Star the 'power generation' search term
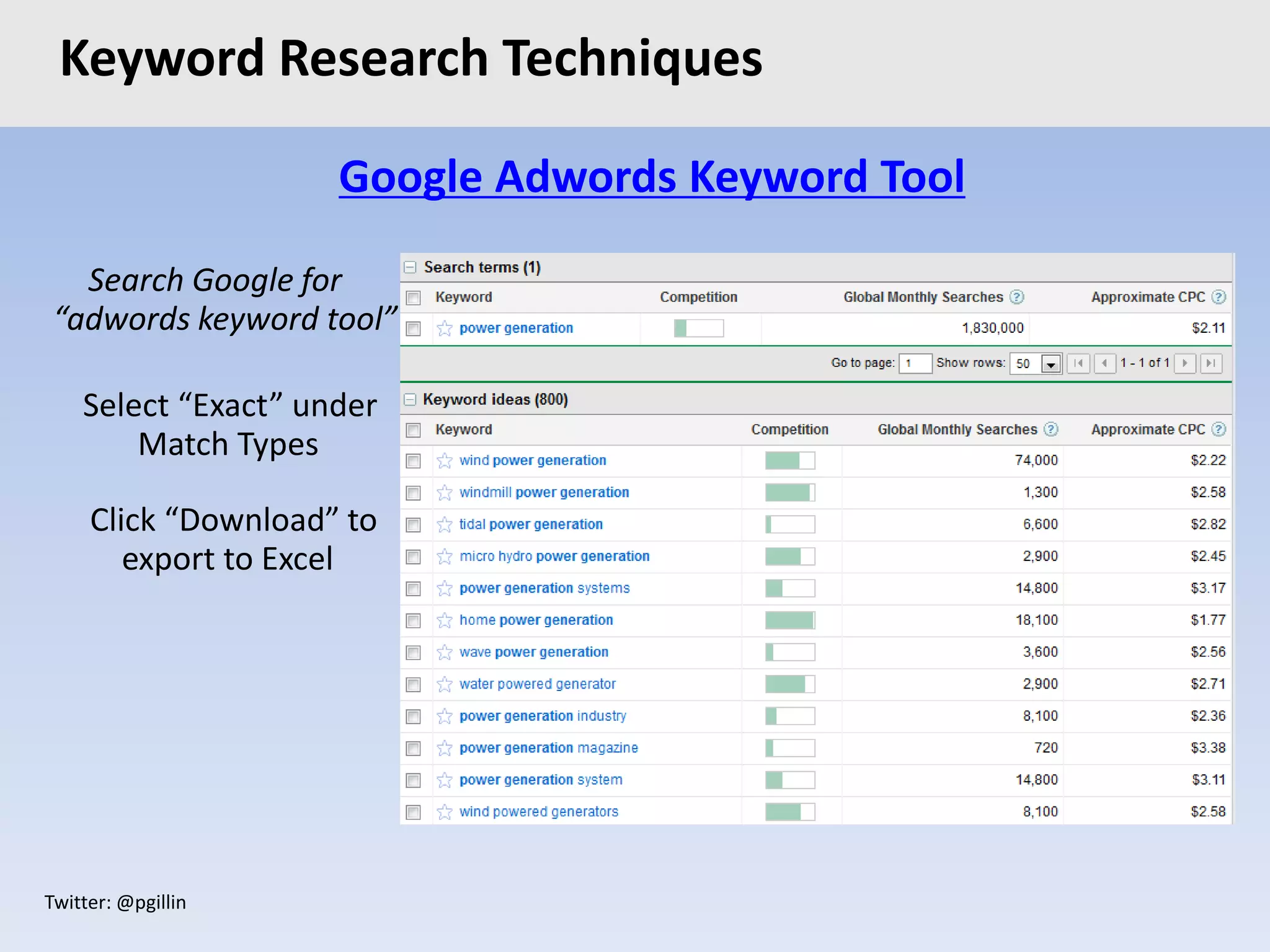Image resolution: width=1270 pixels, height=952 pixels. click(x=444, y=328)
